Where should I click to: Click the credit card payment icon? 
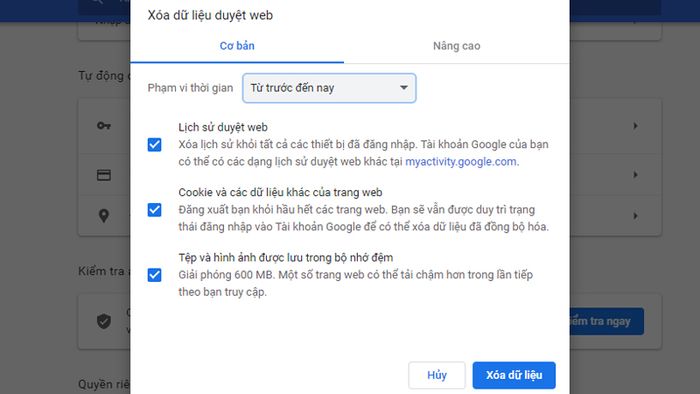point(104,175)
